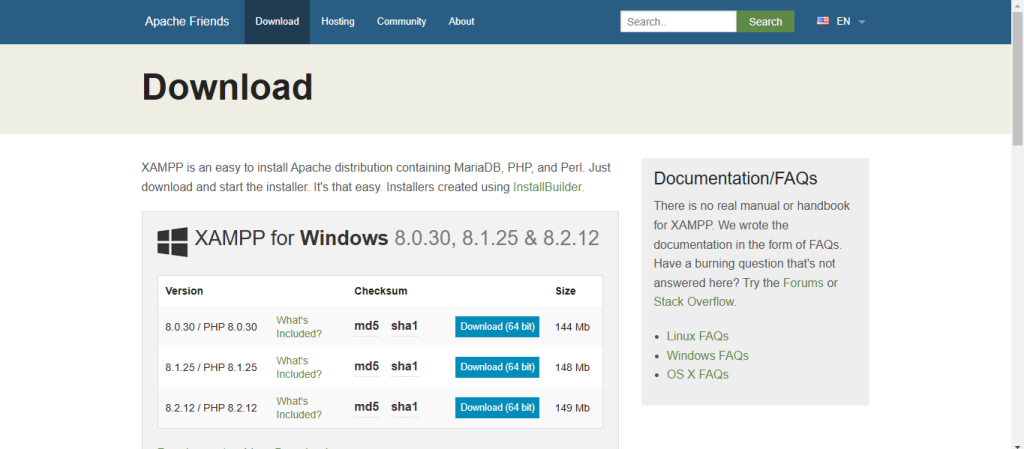Open the Windows FAQs link
The height and width of the screenshot is (449, 1024).
coord(707,355)
